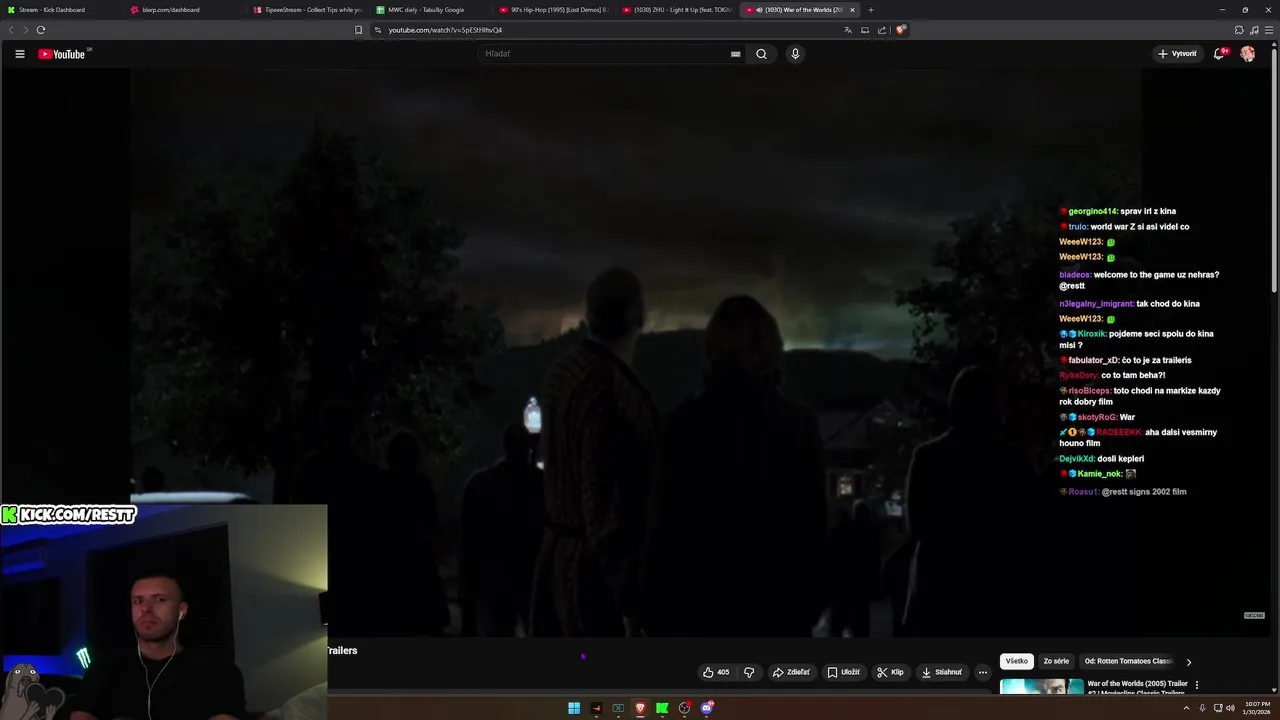
Task: Click the youtube.com address bar URL
Action: 445,30
